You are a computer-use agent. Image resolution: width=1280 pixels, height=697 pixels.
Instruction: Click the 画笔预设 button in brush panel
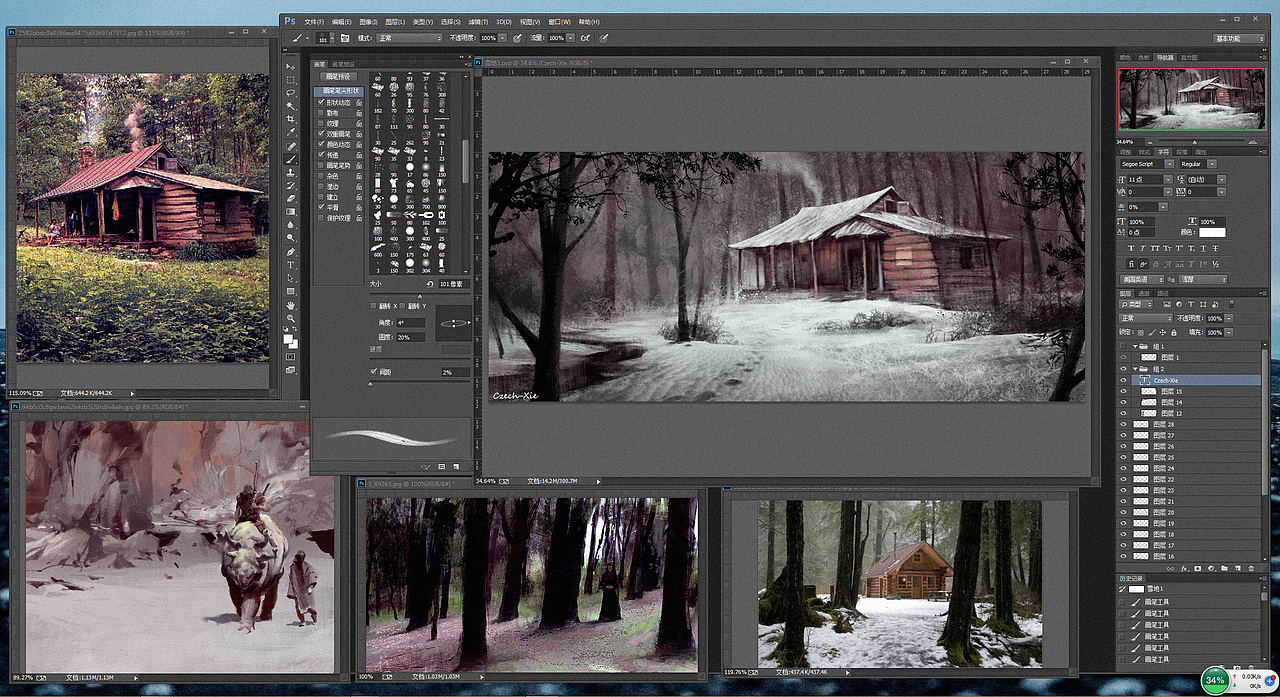[341, 76]
